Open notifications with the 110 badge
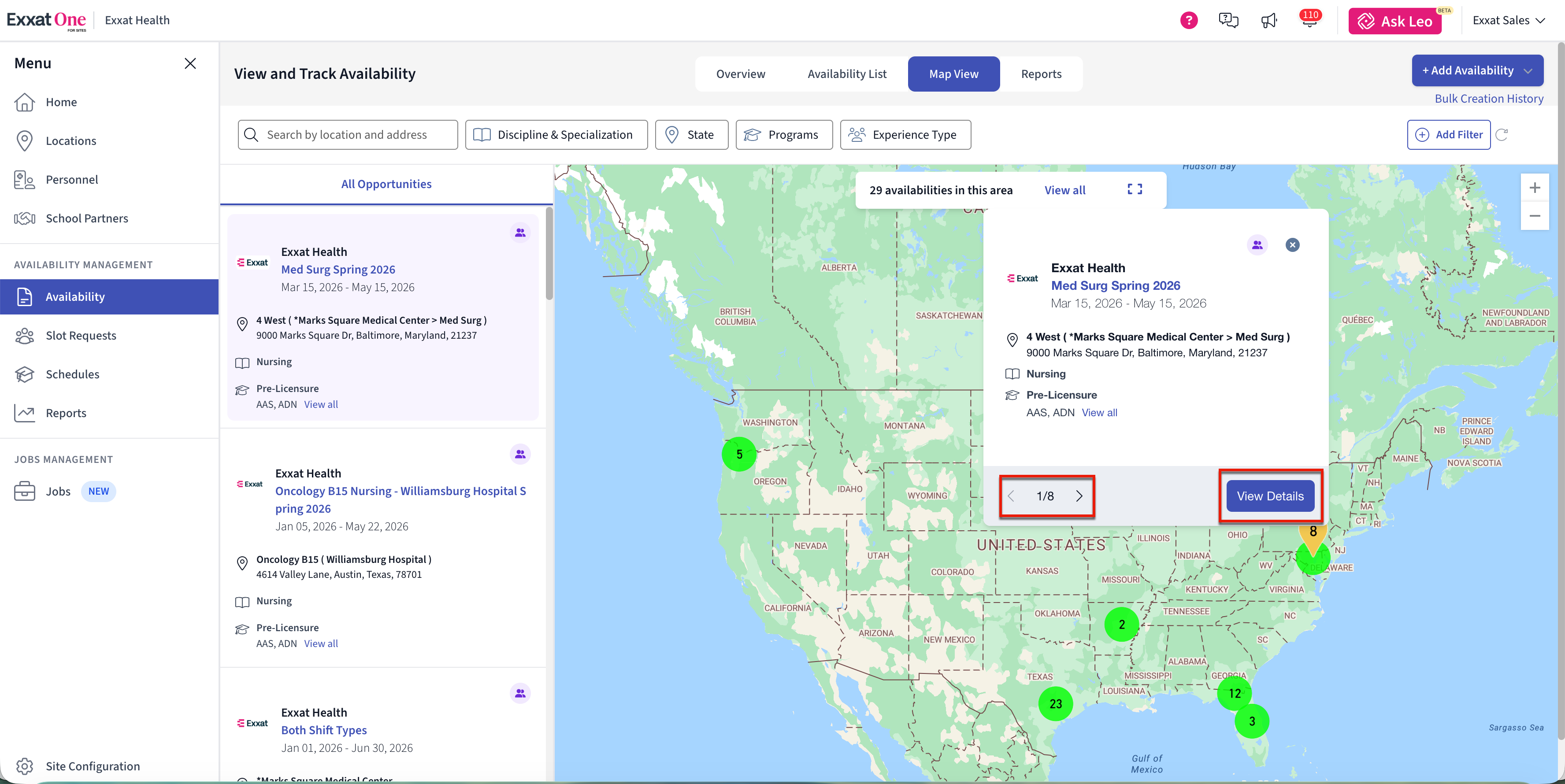Image resolution: width=1565 pixels, height=784 pixels. click(x=1309, y=21)
